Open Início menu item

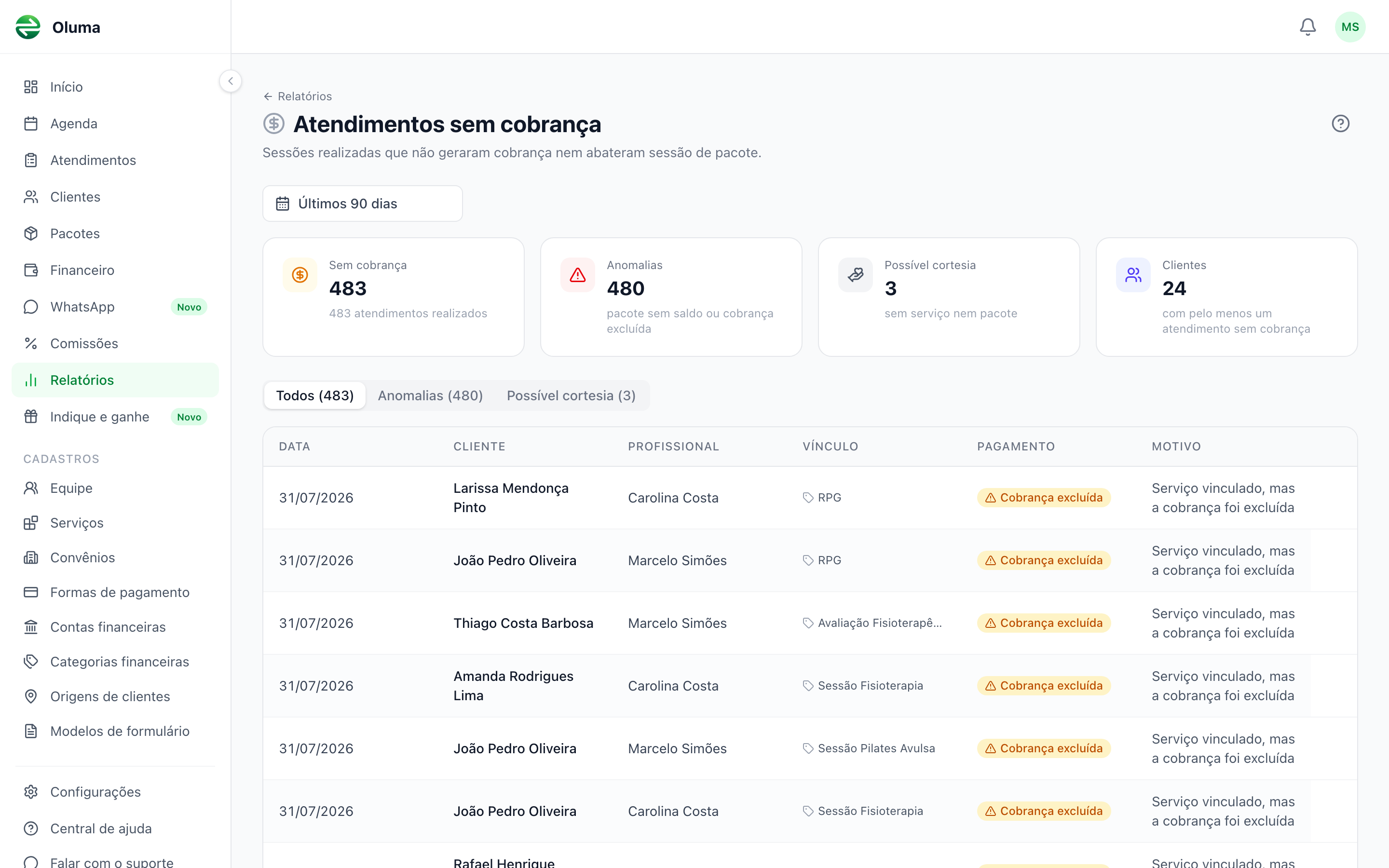point(115,87)
